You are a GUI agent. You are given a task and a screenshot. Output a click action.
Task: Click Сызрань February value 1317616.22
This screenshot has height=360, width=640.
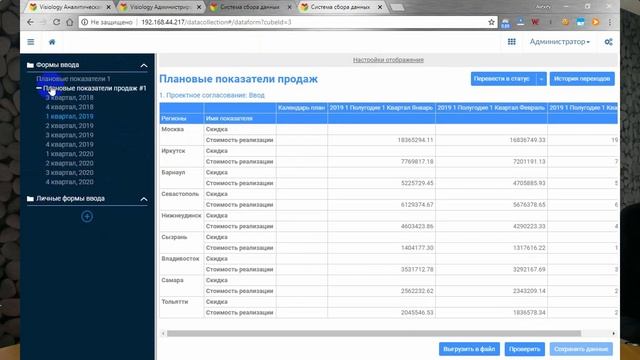coord(491,248)
